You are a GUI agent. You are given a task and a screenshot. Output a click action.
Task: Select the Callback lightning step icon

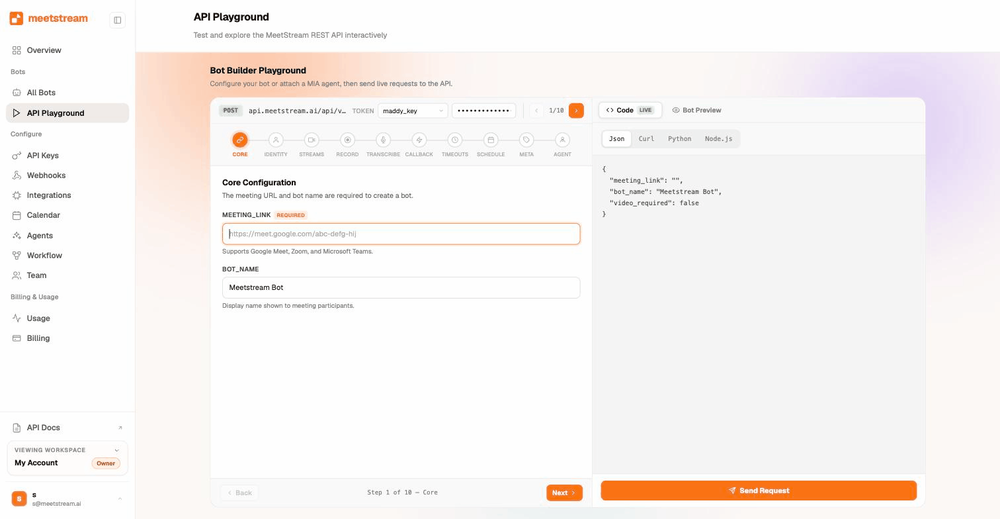[x=419, y=140]
